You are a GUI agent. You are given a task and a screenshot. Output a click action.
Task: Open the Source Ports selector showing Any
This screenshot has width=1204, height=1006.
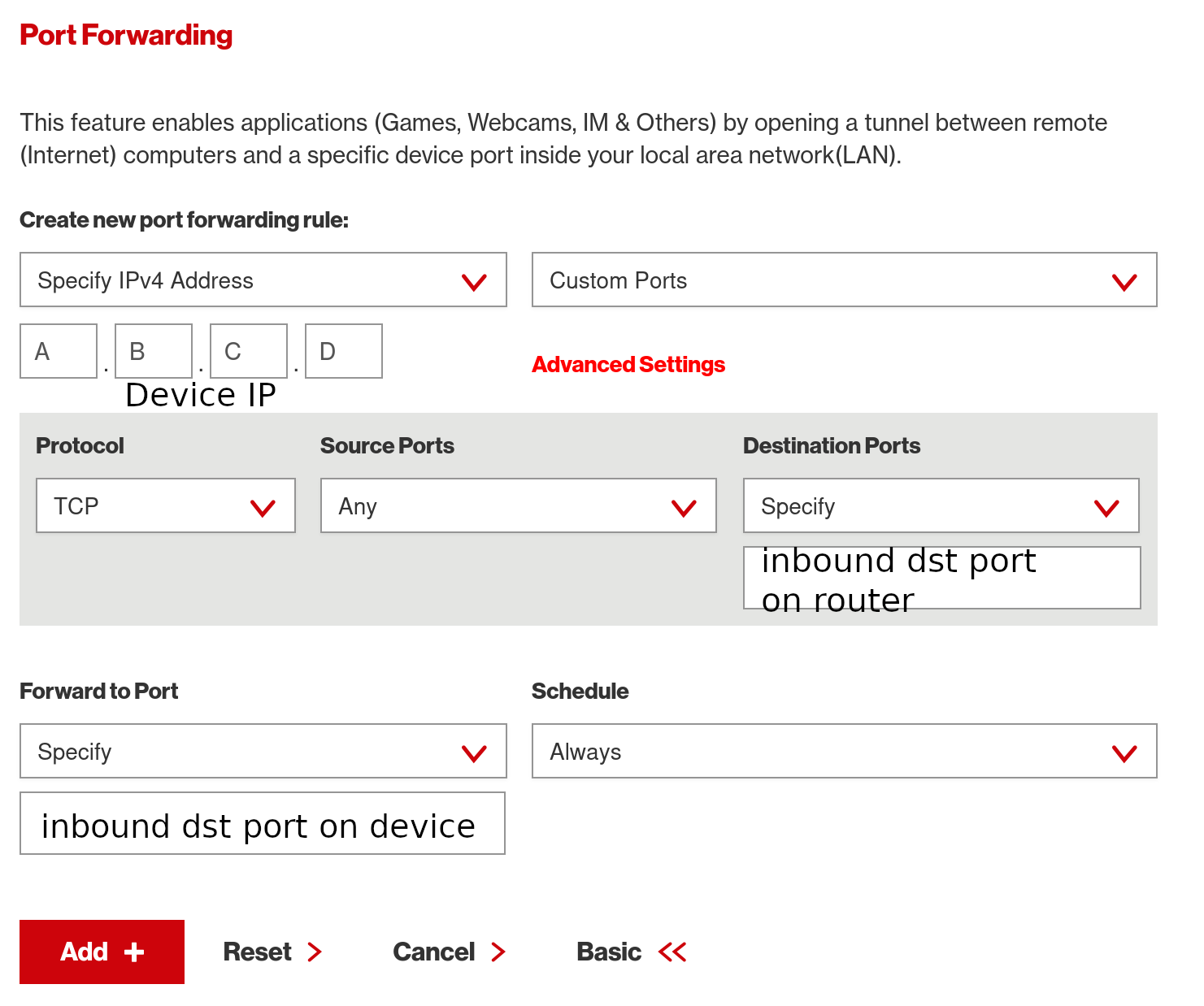518,505
